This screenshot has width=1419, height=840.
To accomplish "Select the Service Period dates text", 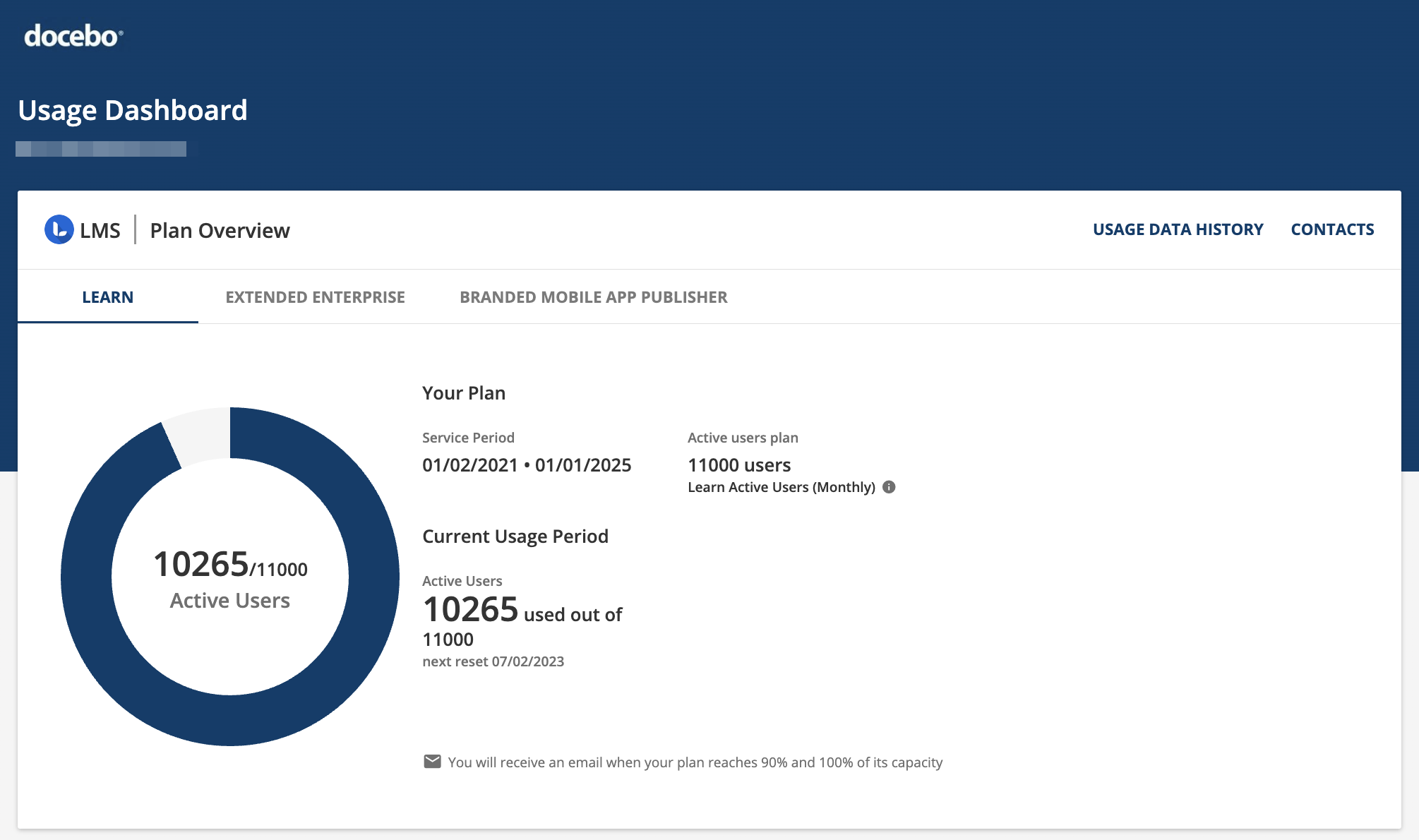I will click(526, 464).
